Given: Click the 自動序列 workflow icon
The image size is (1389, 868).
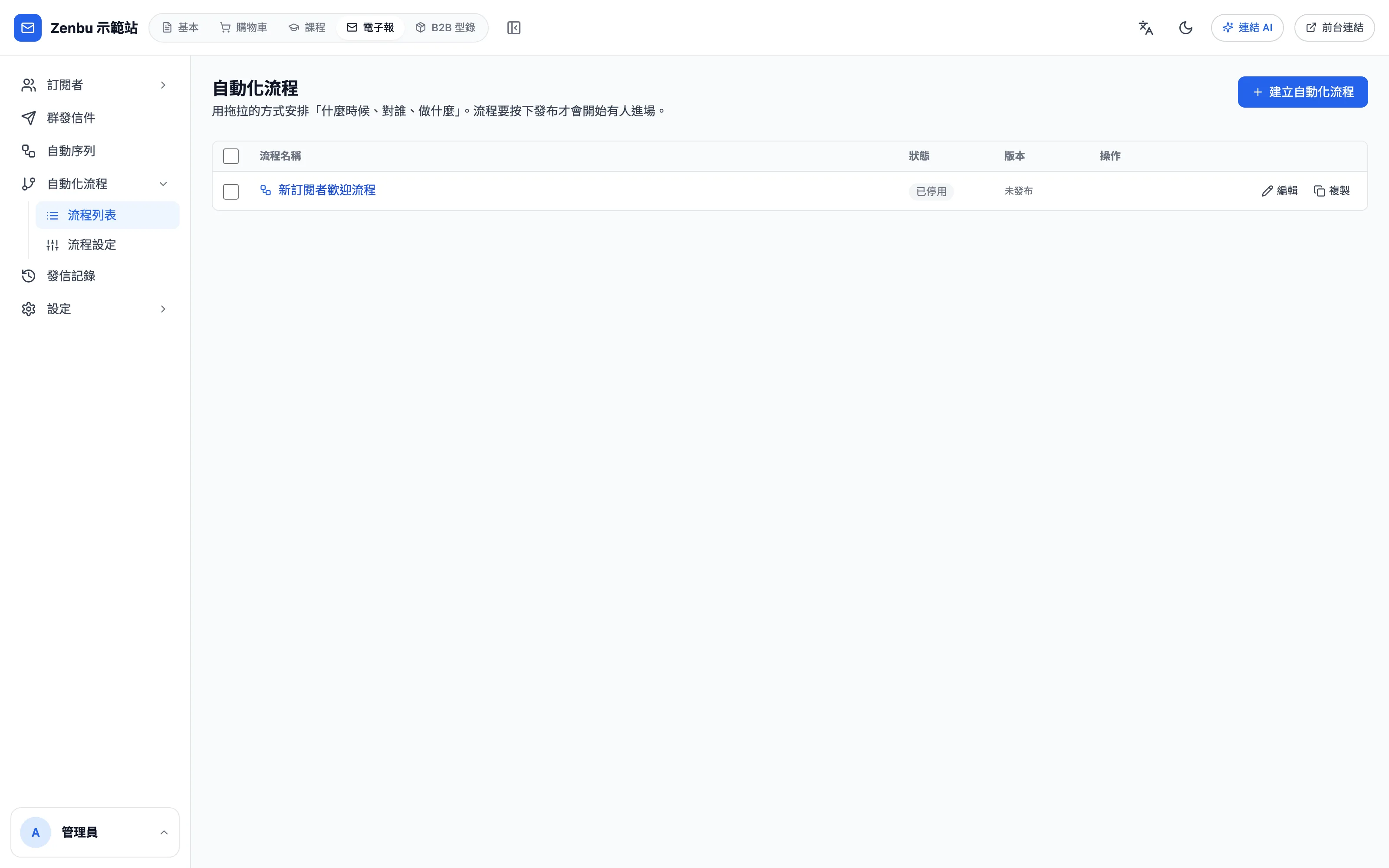Looking at the screenshot, I should tap(29, 151).
